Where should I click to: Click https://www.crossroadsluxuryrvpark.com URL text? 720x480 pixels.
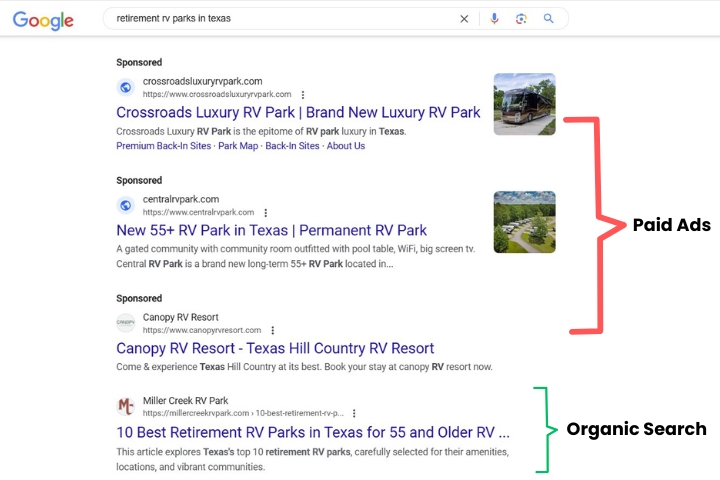pos(217,94)
